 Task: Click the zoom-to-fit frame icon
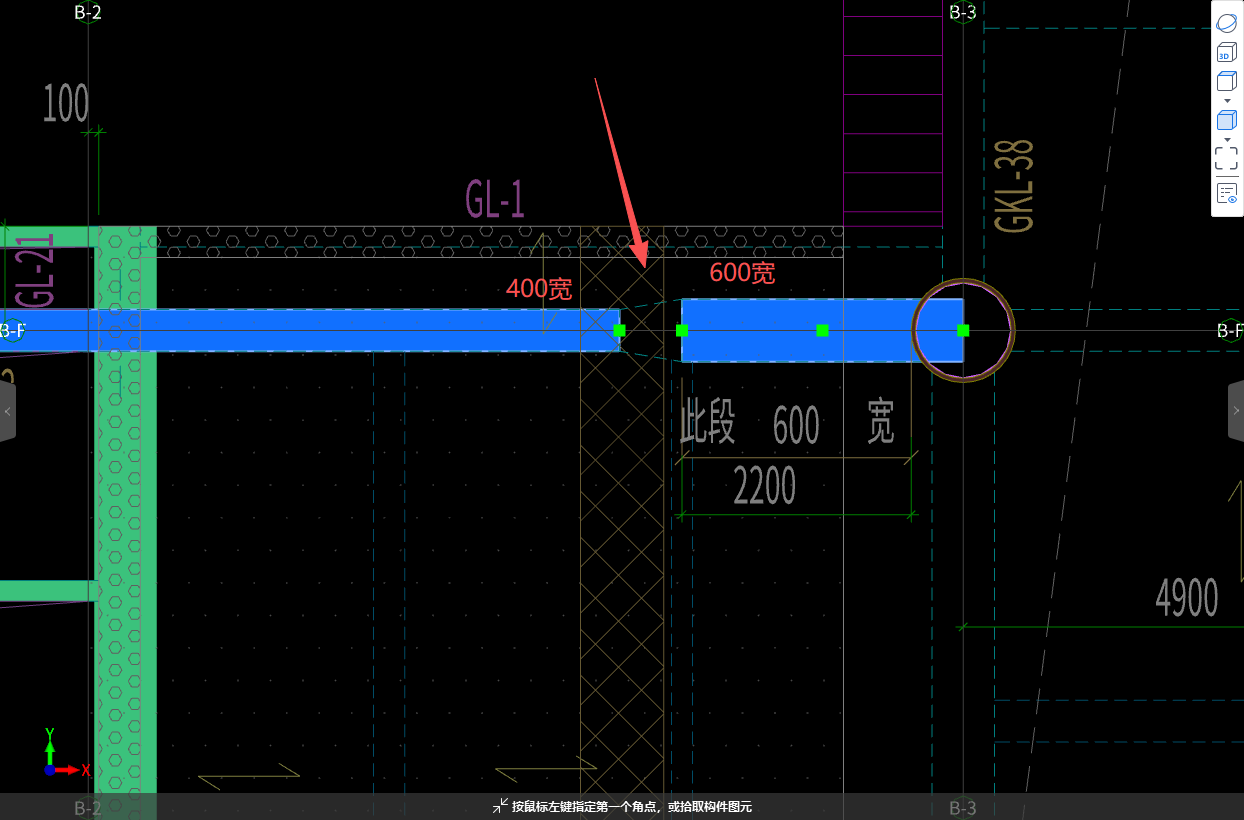pyautogui.click(x=1227, y=157)
